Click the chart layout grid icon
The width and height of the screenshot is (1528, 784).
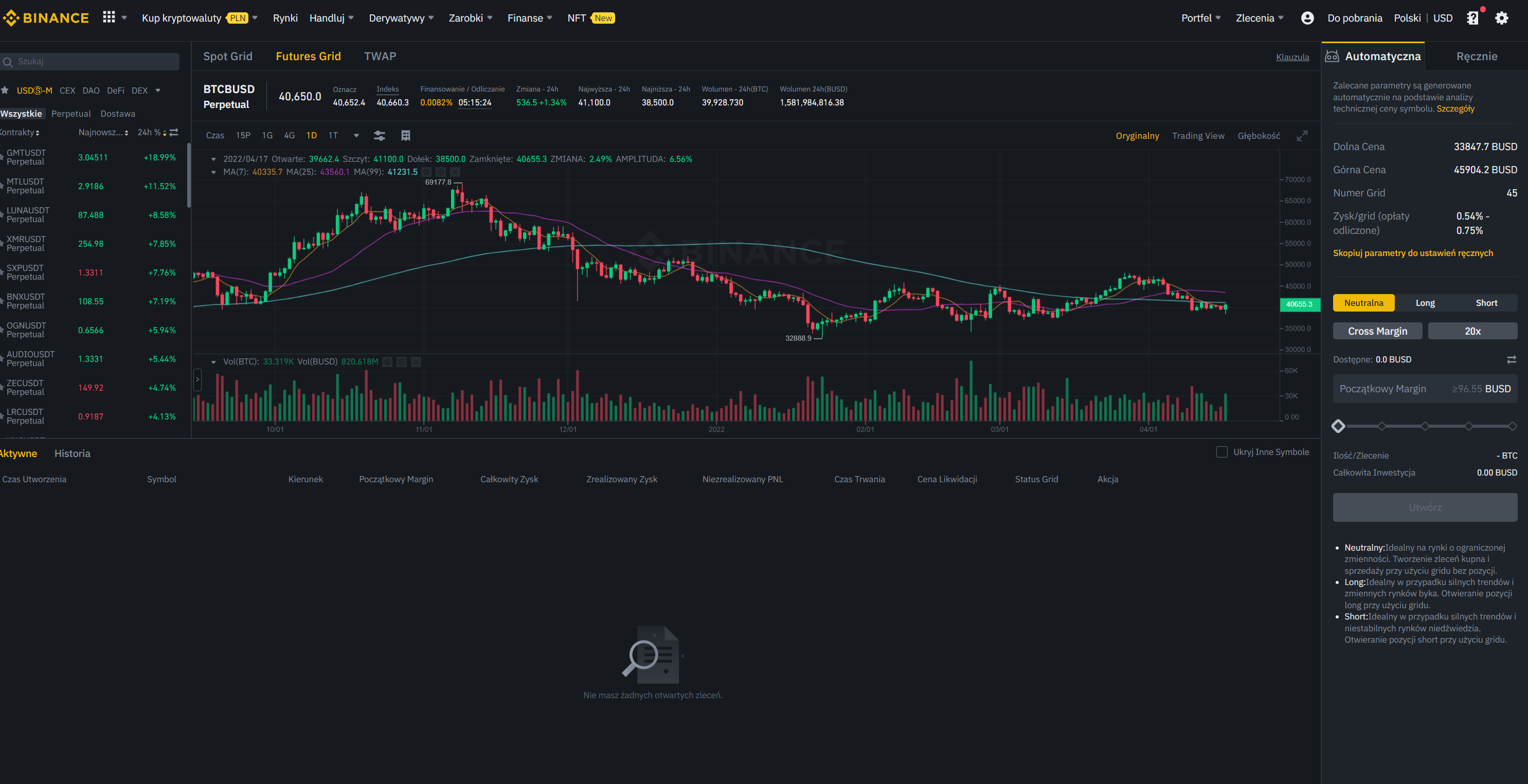pyautogui.click(x=406, y=136)
